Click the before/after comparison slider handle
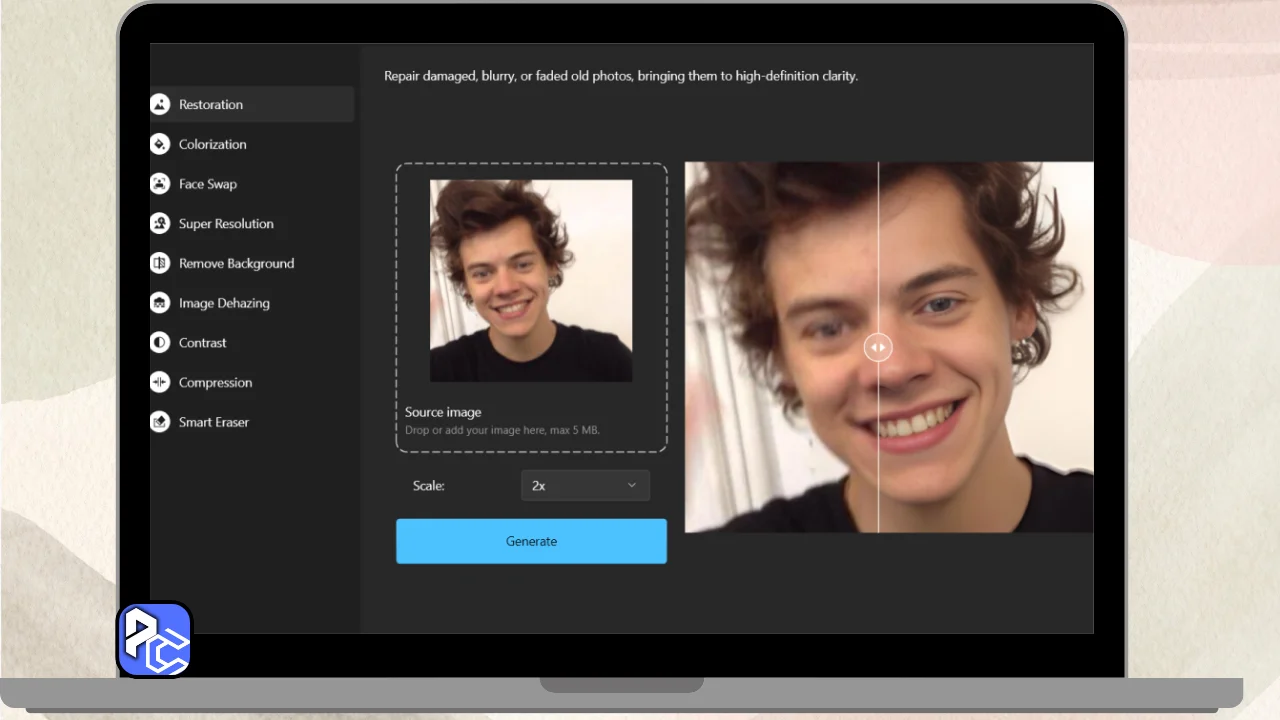This screenshot has width=1280, height=720. click(878, 347)
